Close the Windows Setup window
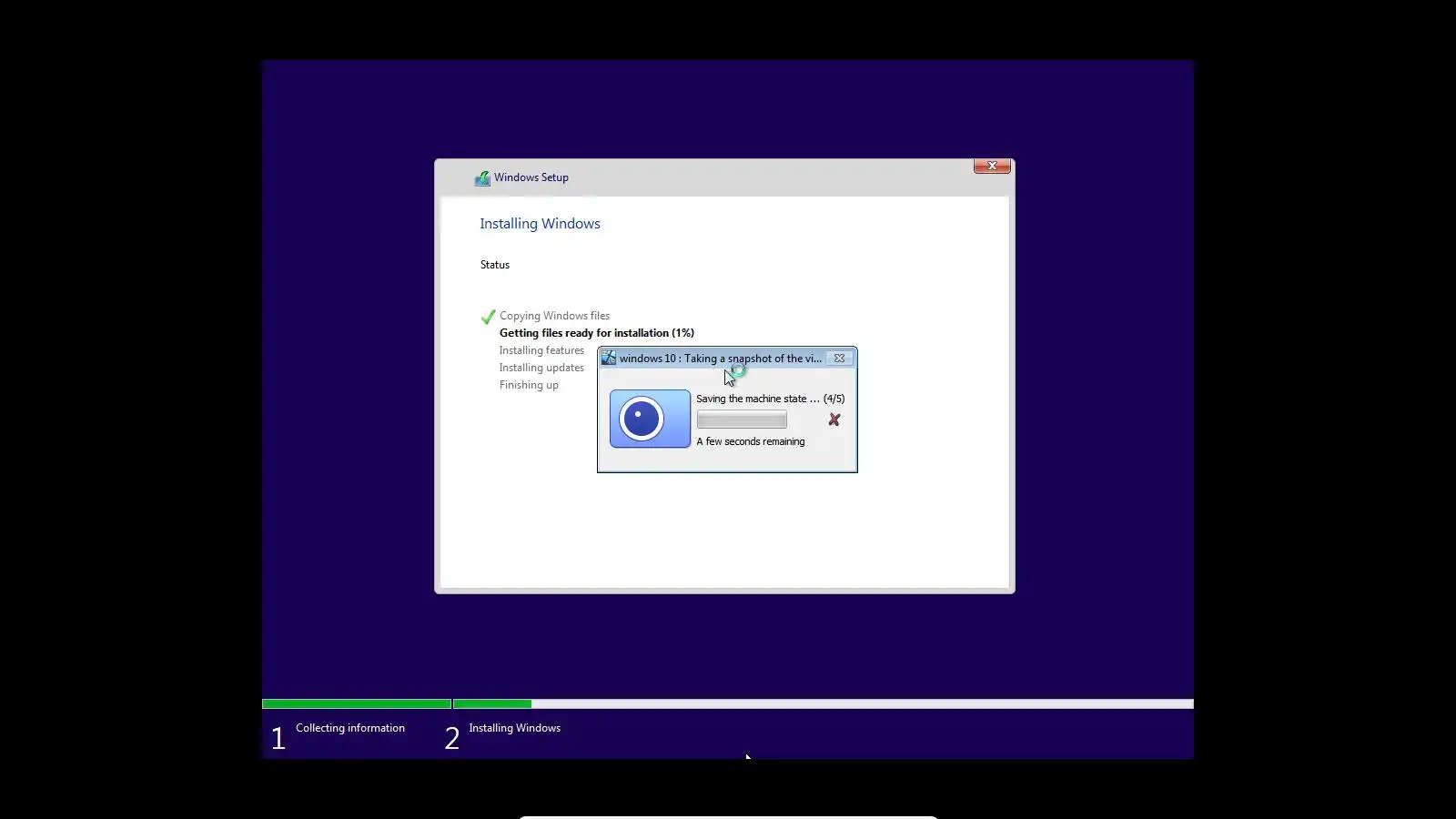The image size is (1456, 819). click(x=992, y=166)
